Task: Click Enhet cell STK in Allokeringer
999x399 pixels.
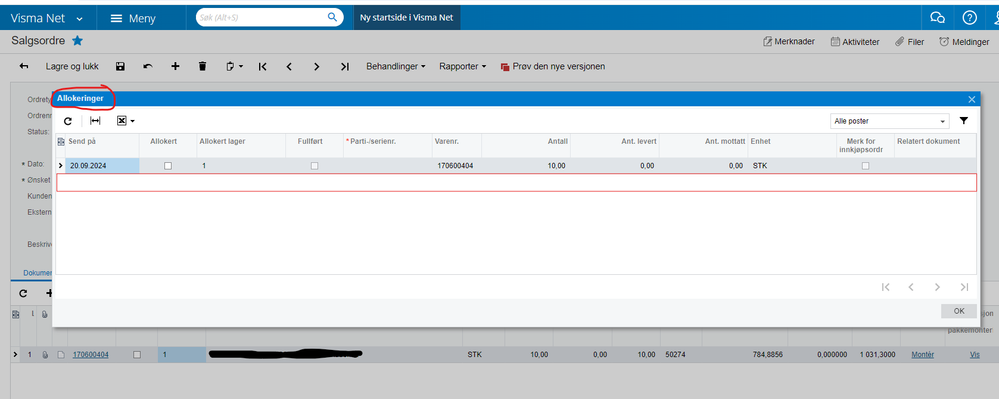Action: coord(792,166)
